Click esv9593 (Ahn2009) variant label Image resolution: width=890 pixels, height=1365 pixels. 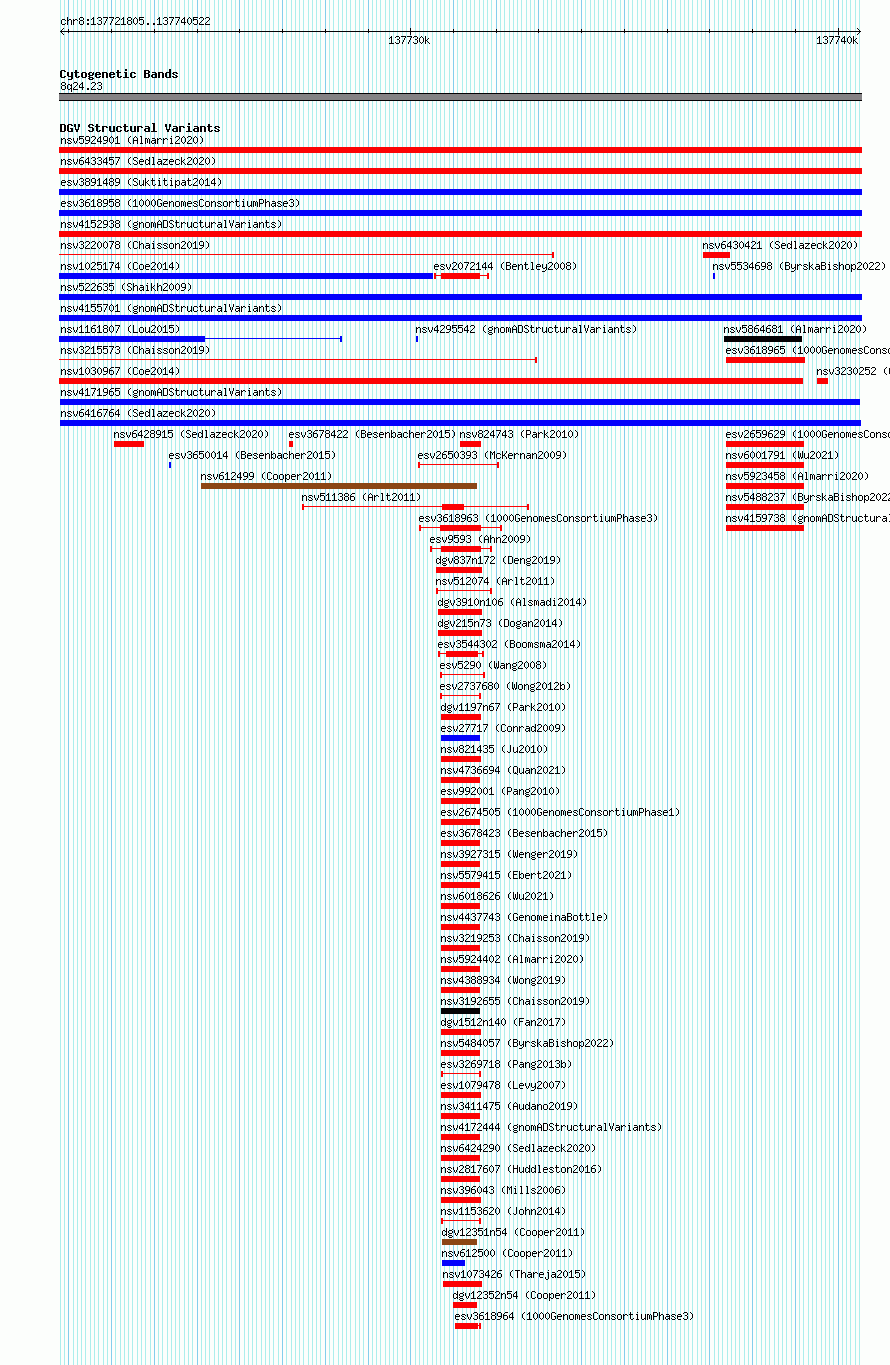coord(480,539)
